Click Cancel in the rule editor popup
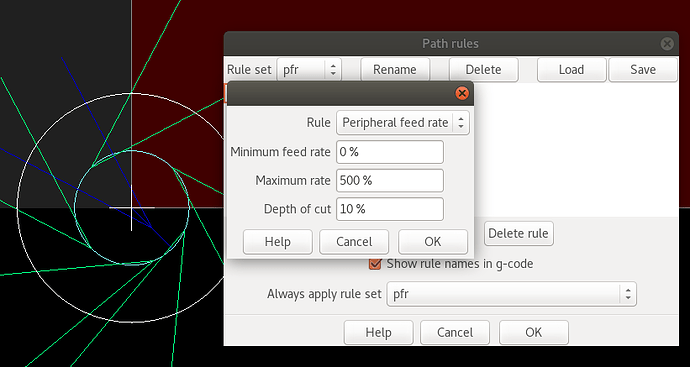 pyautogui.click(x=354, y=242)
